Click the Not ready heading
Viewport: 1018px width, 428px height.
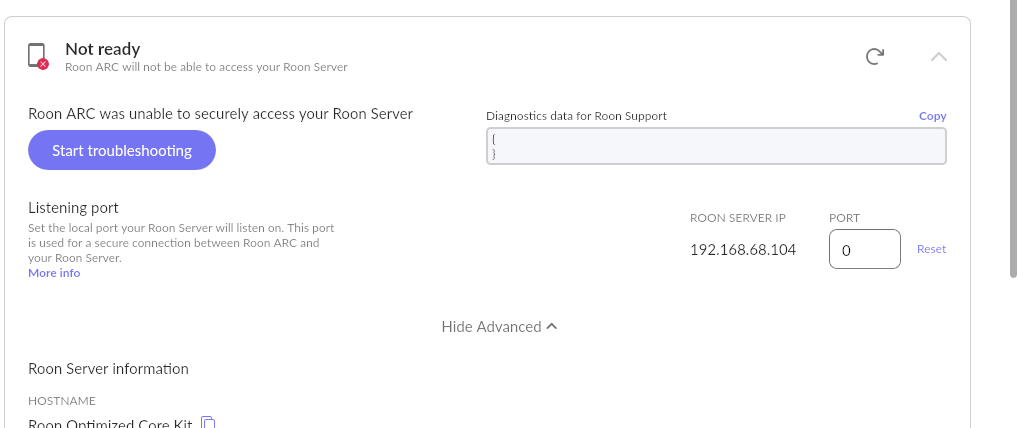click(103, 49)
